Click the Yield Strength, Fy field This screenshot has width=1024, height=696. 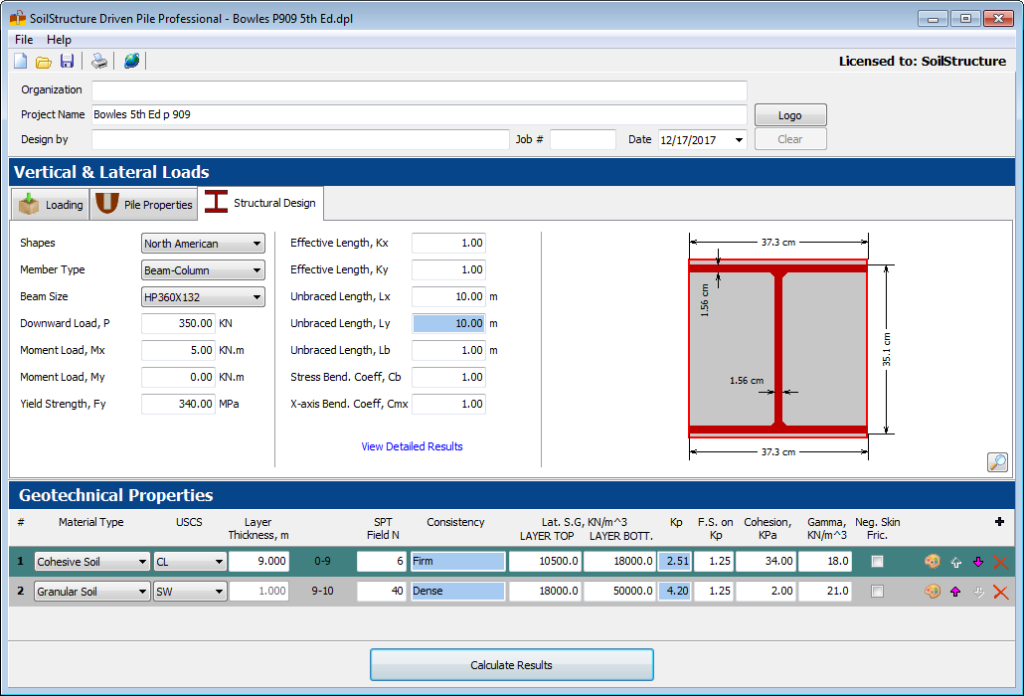[178, 403]
